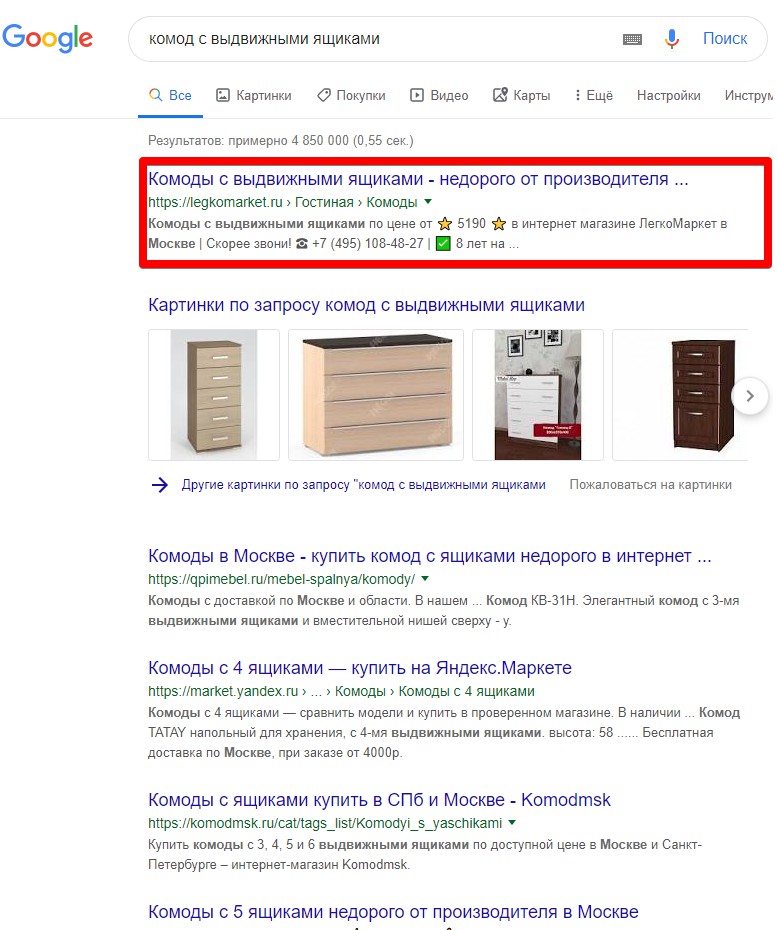The height and width of the screenshot is (930, 777).
Task: Open Настройки search settings
Action: click(668, 95)
